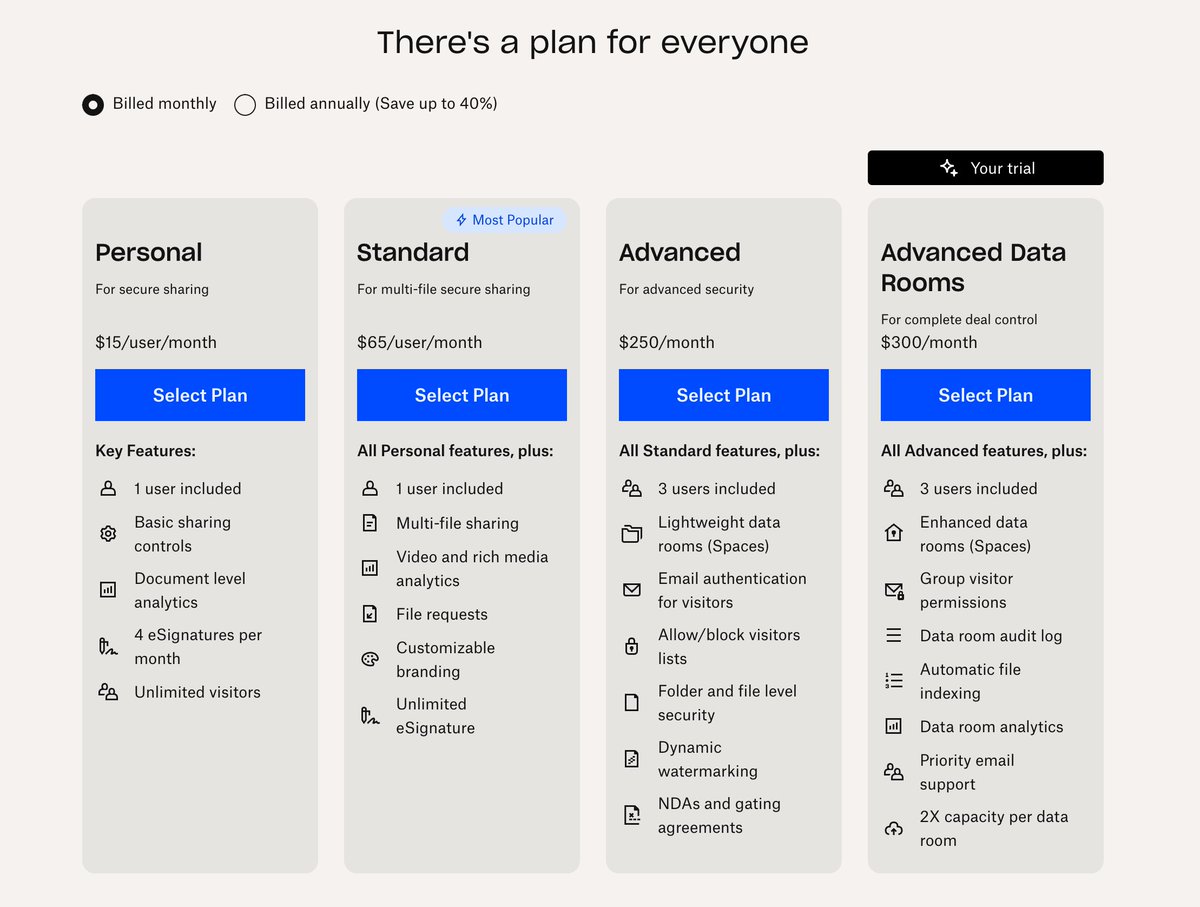Click 'There's a plan for everyone' heading

click(x=593, y=43)
